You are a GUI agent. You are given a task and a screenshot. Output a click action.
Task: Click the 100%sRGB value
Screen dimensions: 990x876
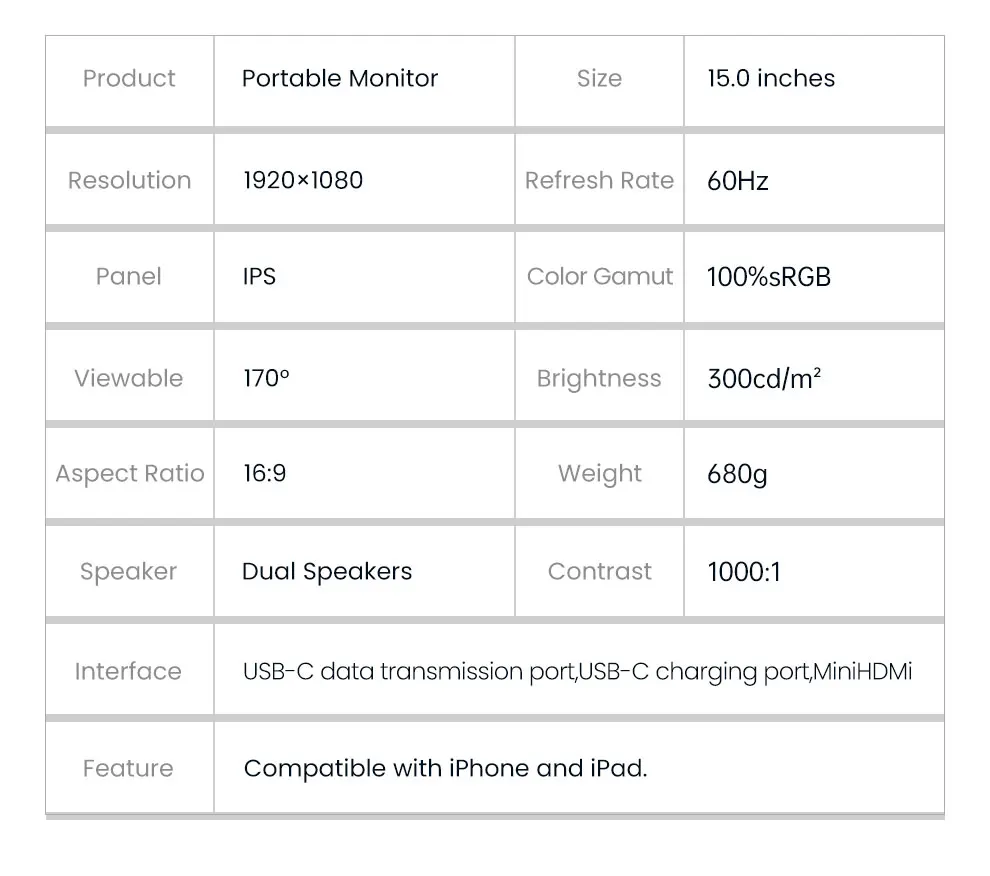tap(769, 277)
